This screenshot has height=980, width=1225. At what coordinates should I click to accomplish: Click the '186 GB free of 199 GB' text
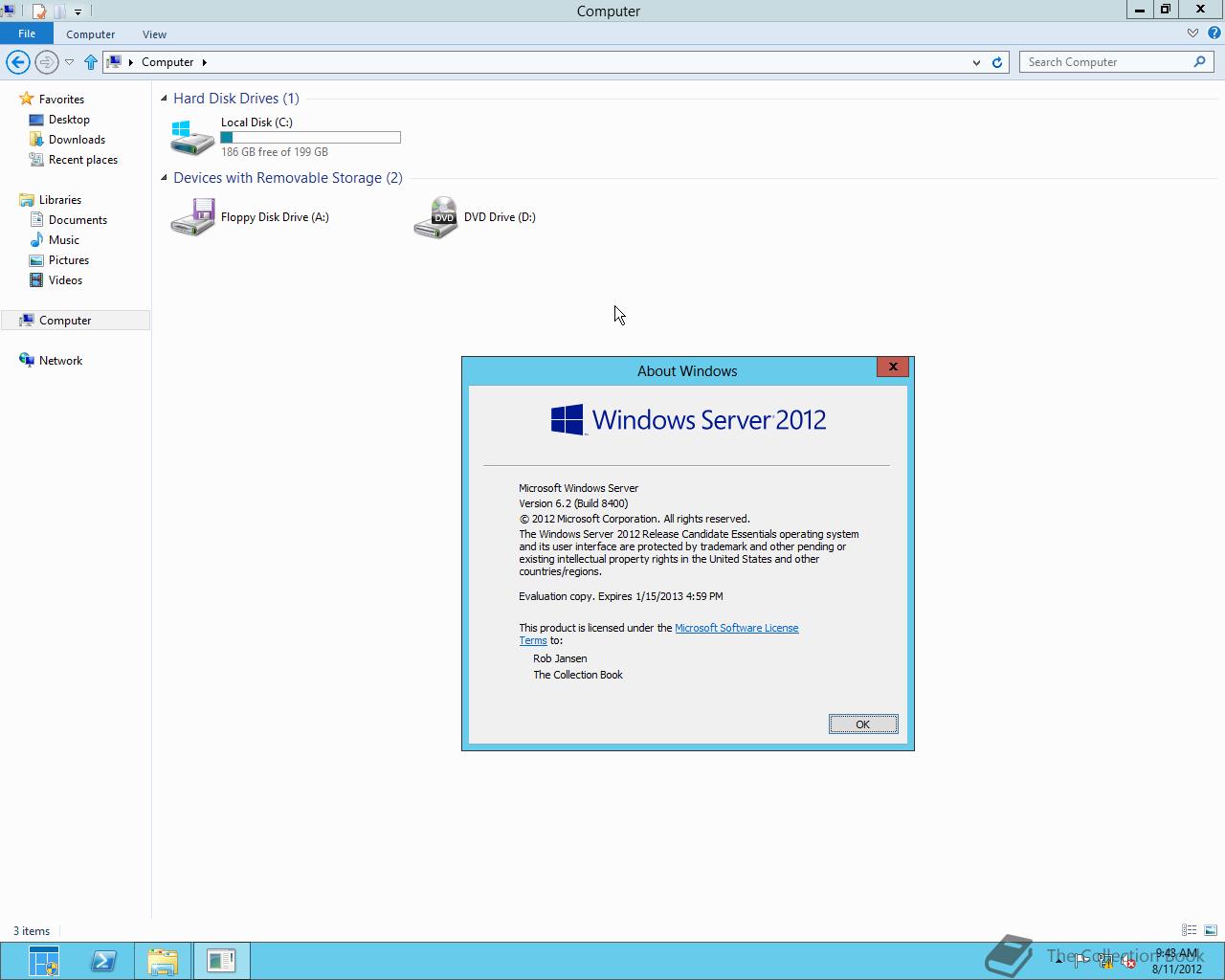point(275,152)
